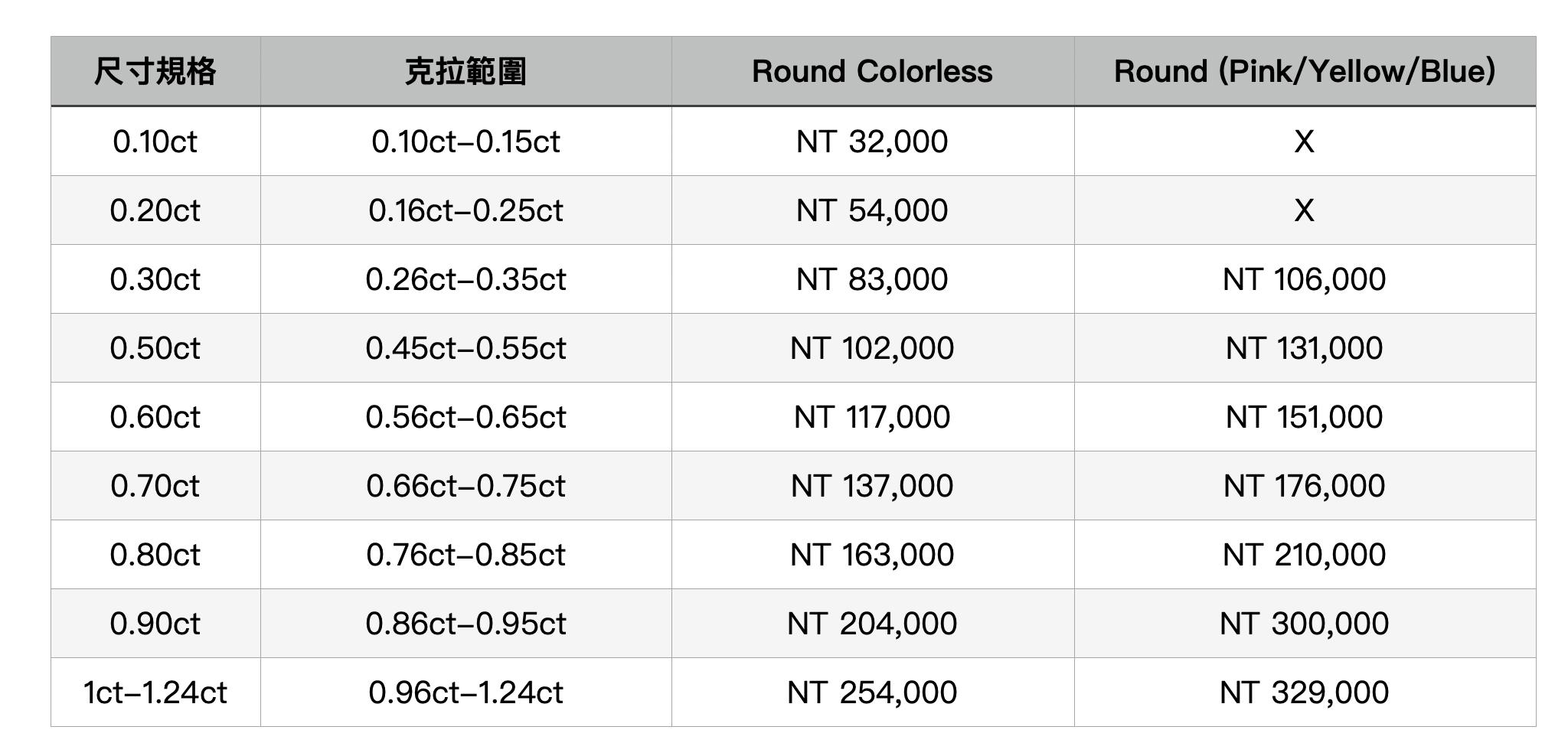Click the Round Colorless column header
The height and width of the screenshot is (756, 1568).
[872, 71]
